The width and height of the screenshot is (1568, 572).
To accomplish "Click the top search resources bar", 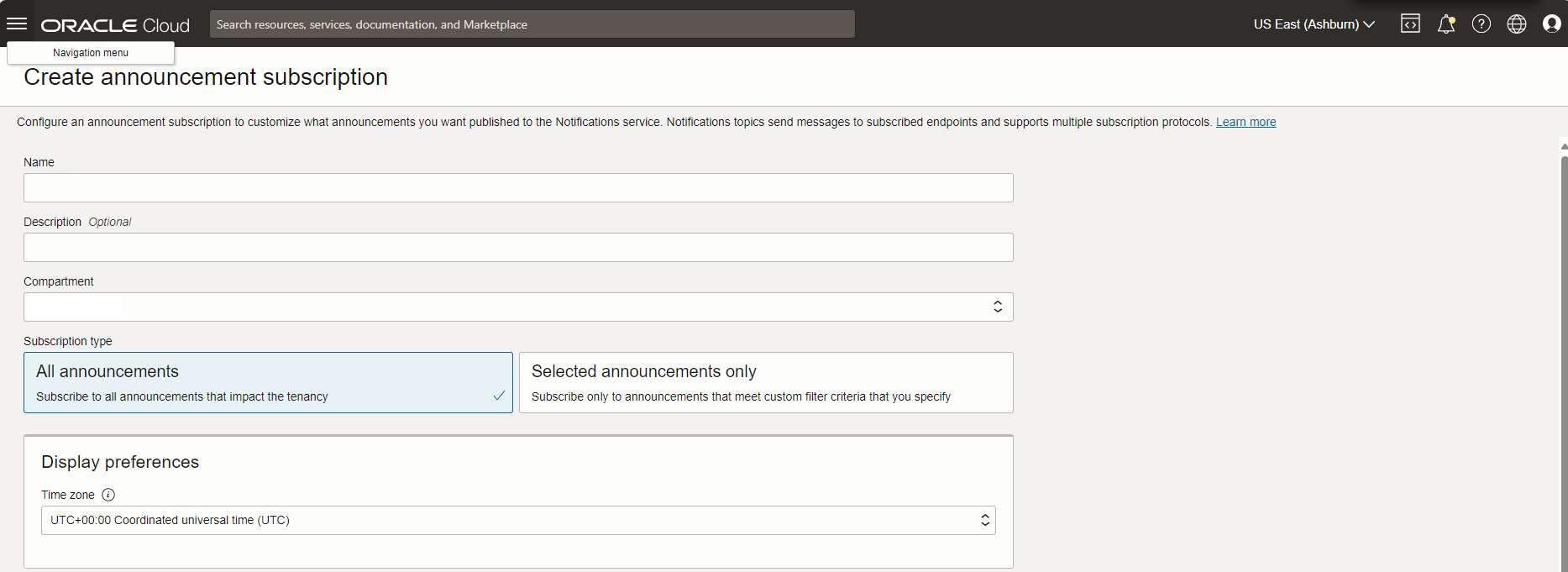I will [532, 24].
